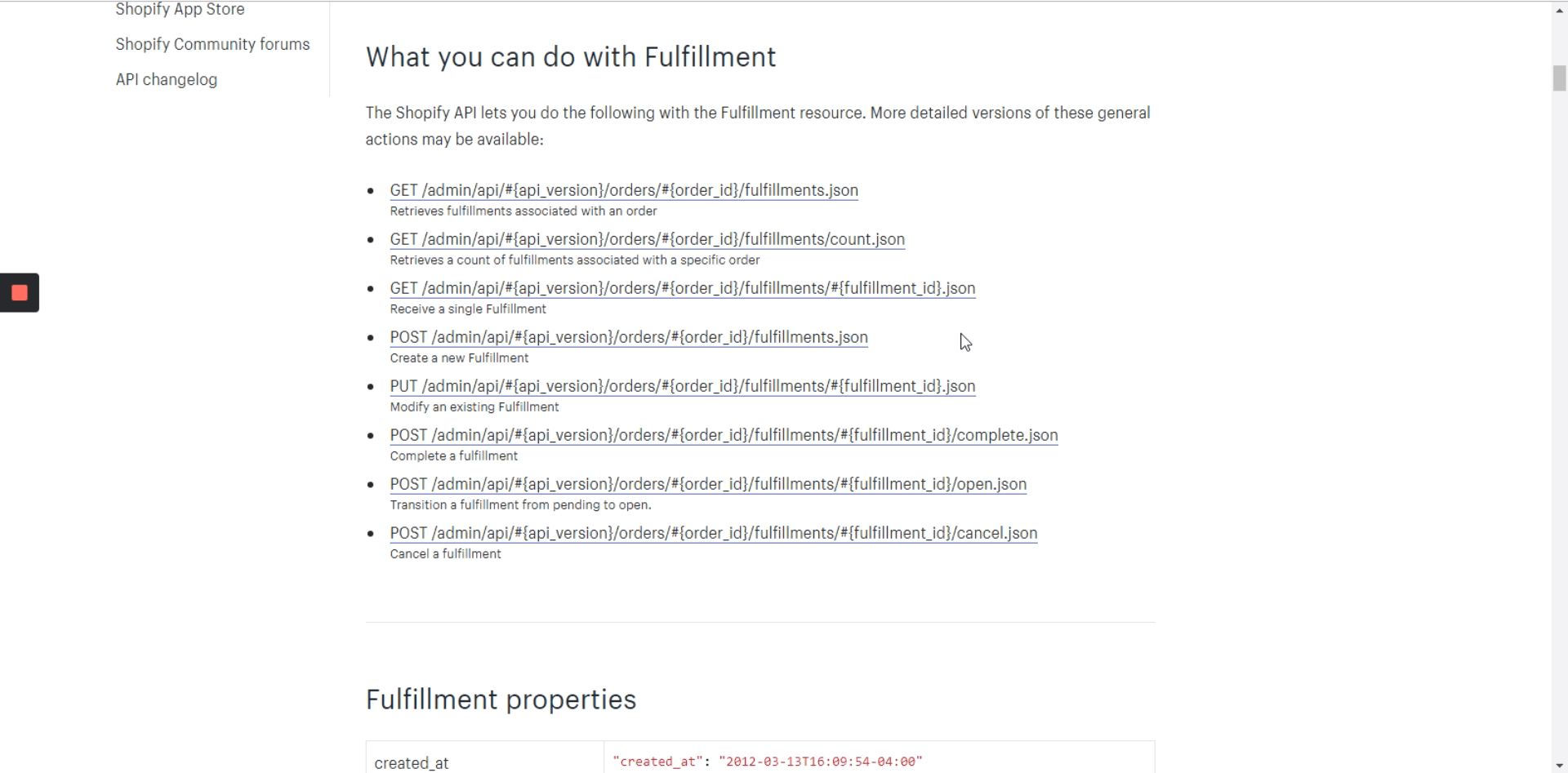Open PUT fulfillment_id.json modify endpoint link
This screenshot has width=1568, height=773.
coord(683,386)
